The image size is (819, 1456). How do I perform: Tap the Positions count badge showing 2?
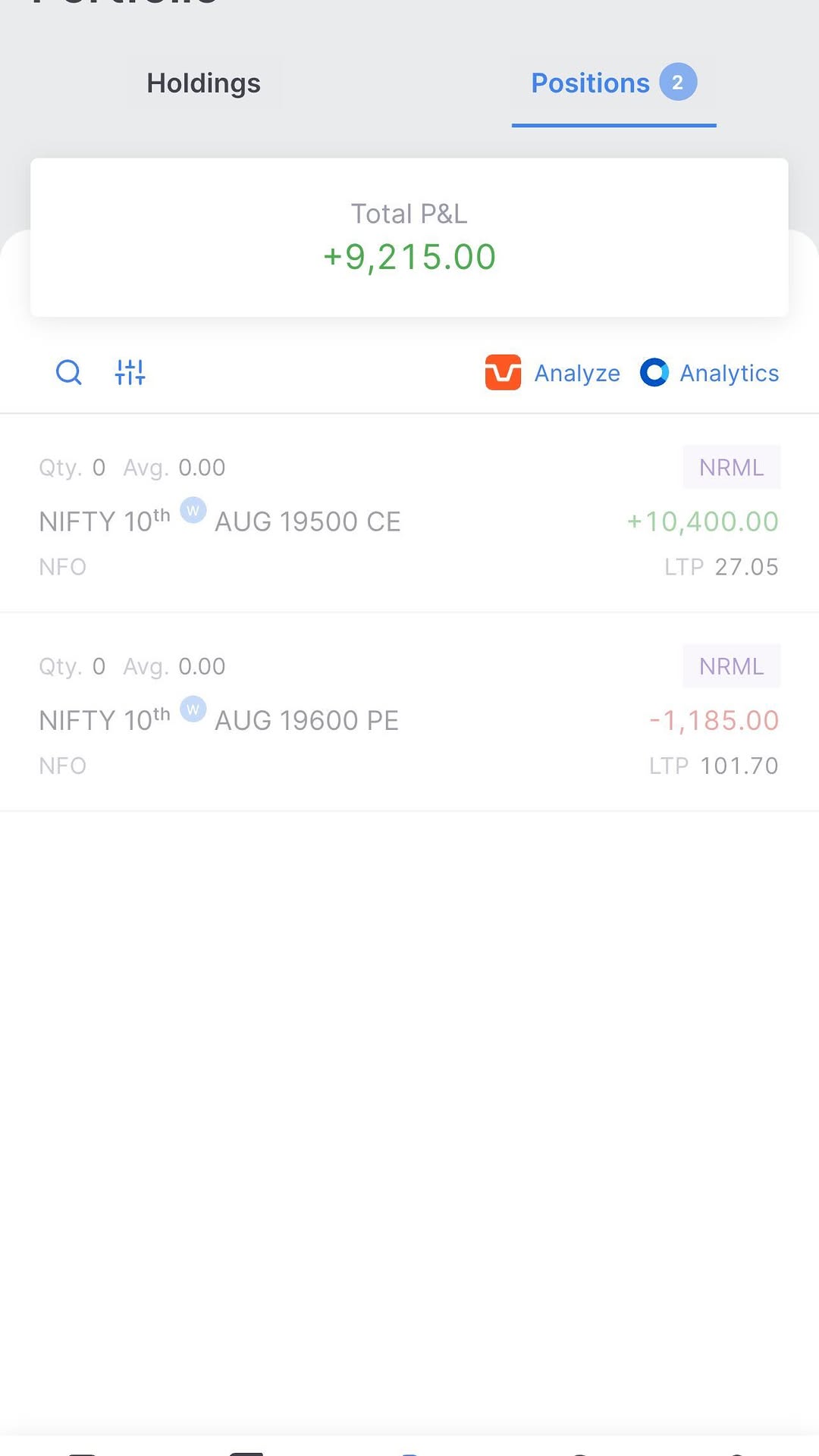677,82
